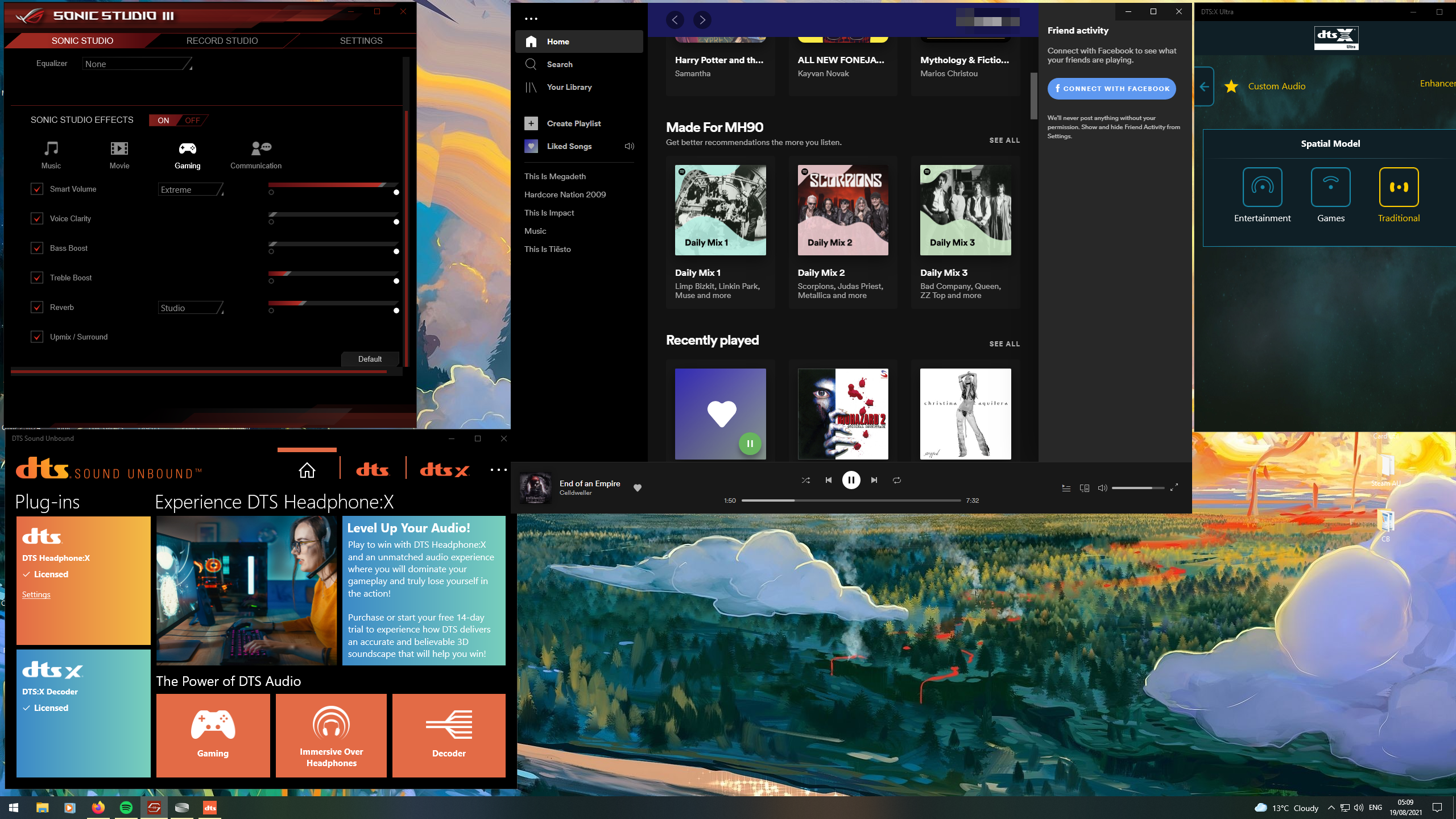Screen dimensions: 1456x819
Task: Open DTS Sound Unbound home icon
Action: [307, 470]
